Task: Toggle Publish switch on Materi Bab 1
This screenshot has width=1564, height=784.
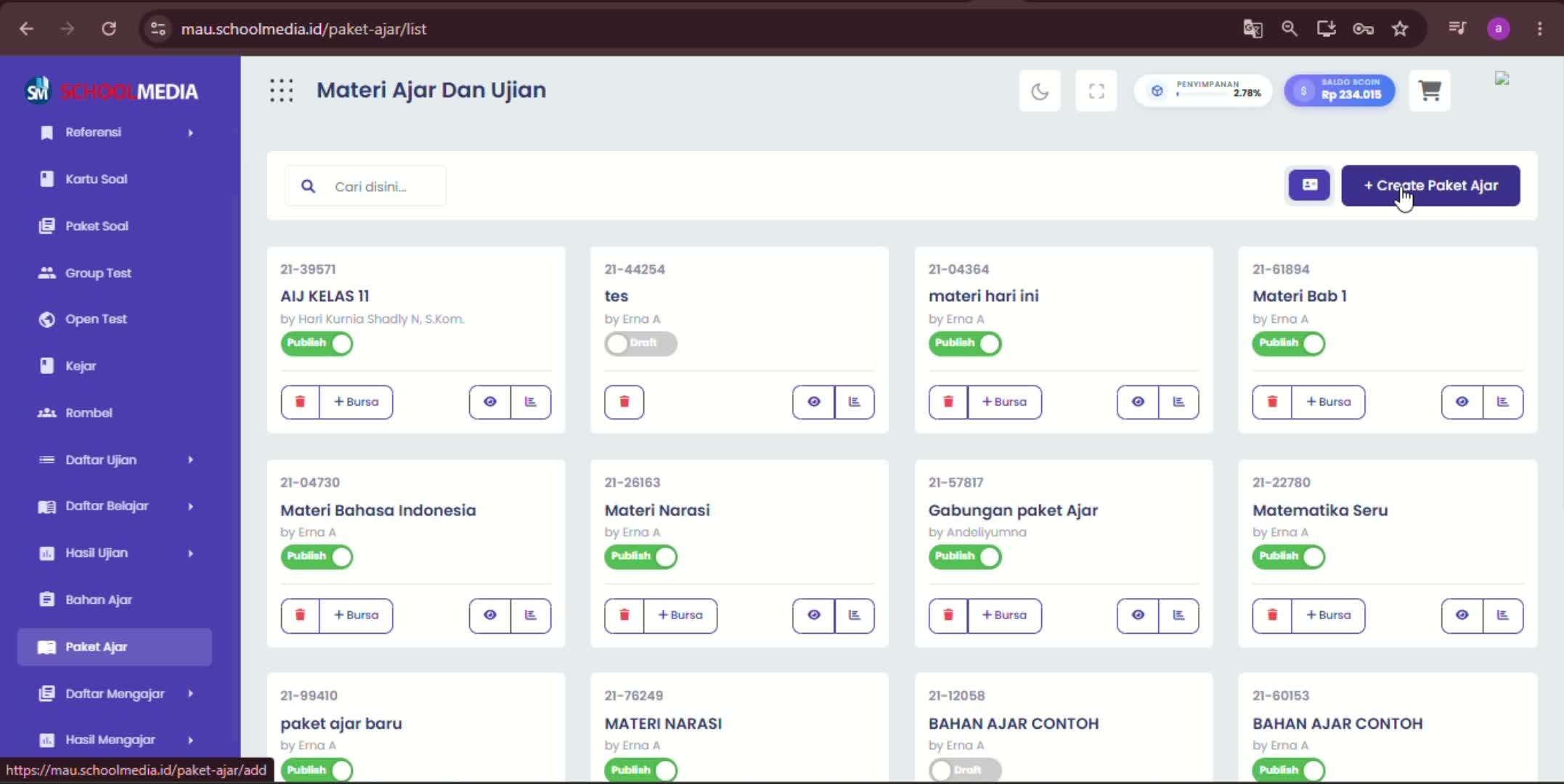Action: [1289, 343]
